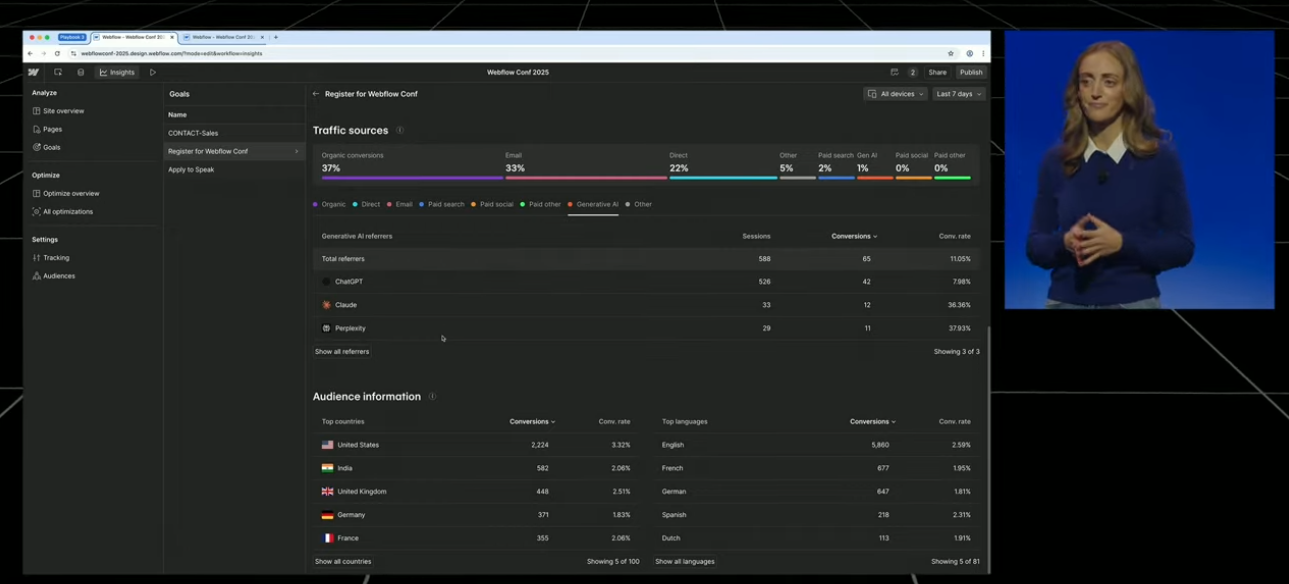Click the Preview play icon
Viewport: 1289px width, 584px height.
tap(153, 72)
